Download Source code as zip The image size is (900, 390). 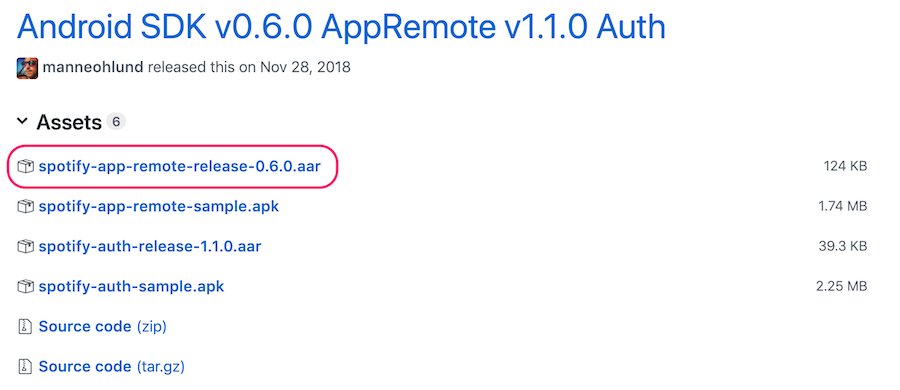click(102, 327)
